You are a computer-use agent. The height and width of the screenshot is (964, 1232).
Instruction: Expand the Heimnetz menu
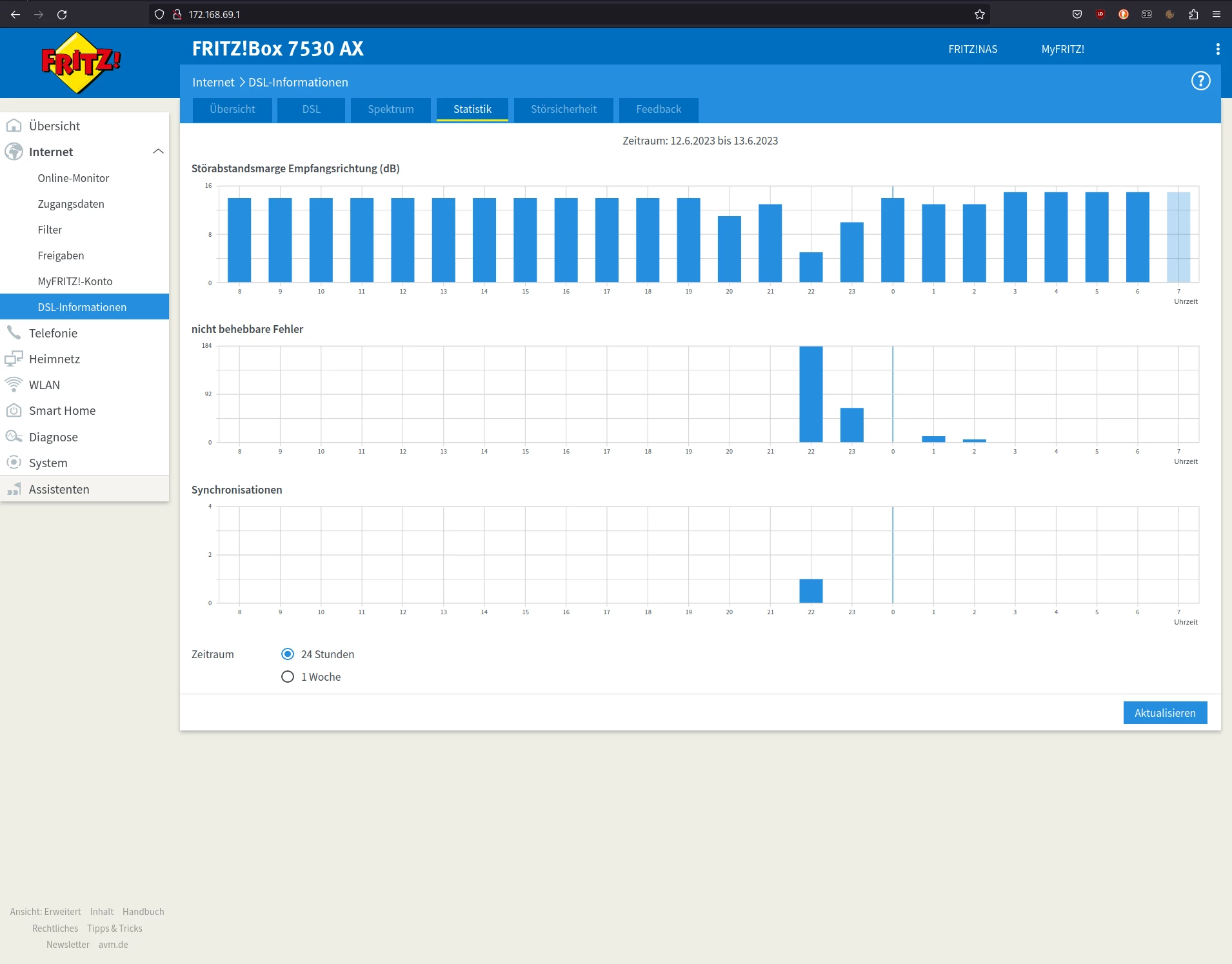(54, 359)
